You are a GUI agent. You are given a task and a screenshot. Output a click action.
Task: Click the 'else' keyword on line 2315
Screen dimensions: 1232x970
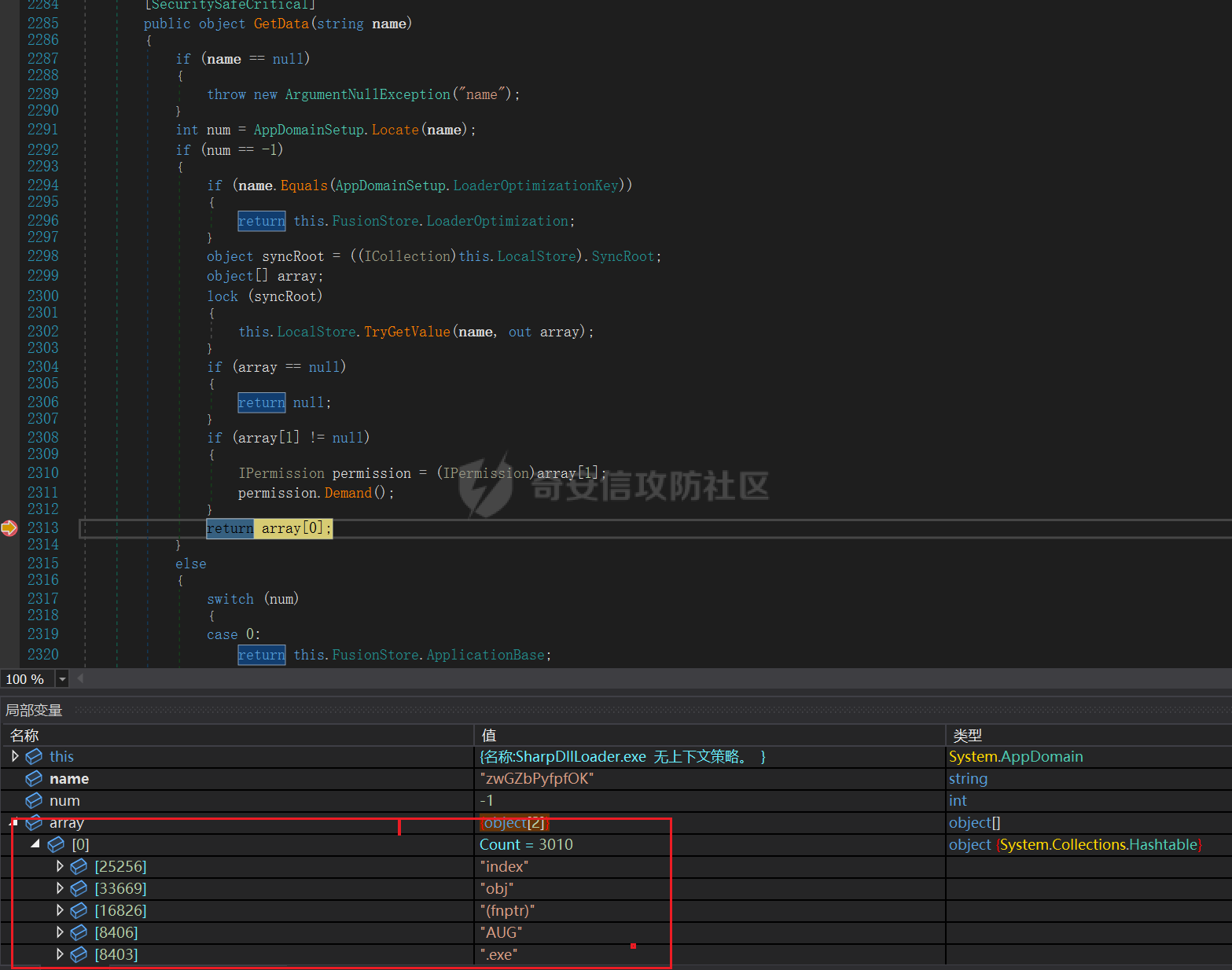coord(191,564)
